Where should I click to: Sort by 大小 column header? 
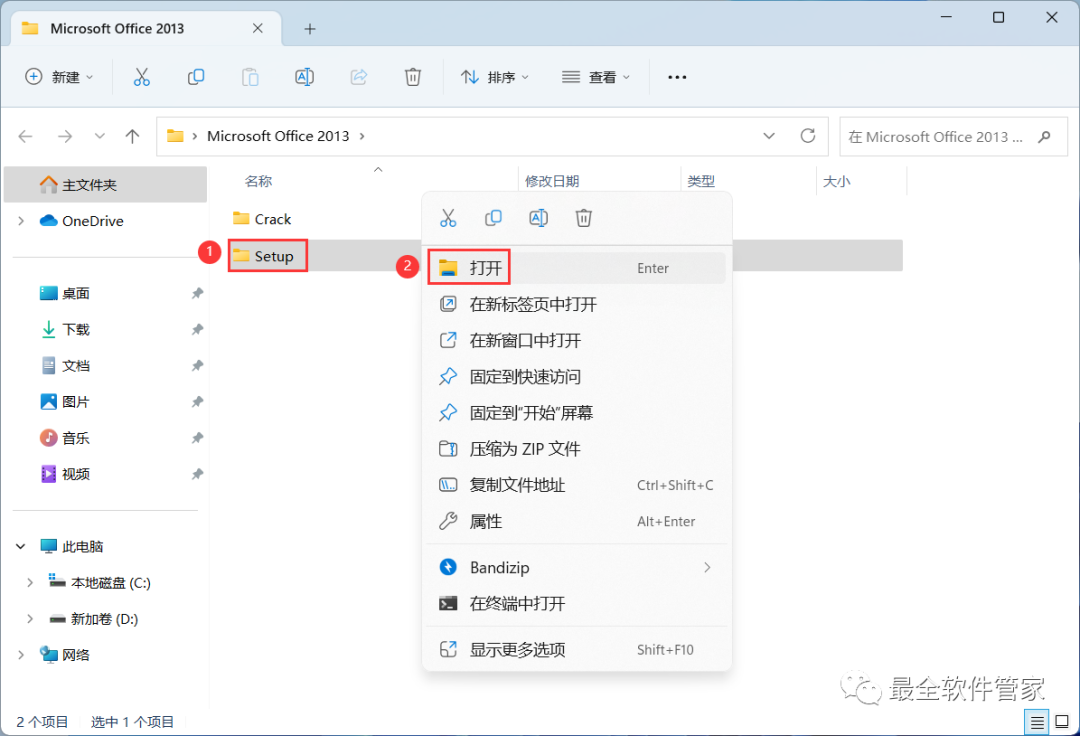click(x=836, y=181)
